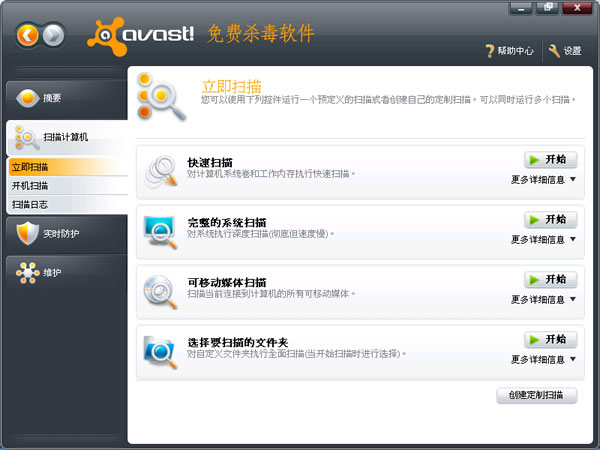Click the avast! logo icon
Screen dimensions: 600x450
coord(105,35)
